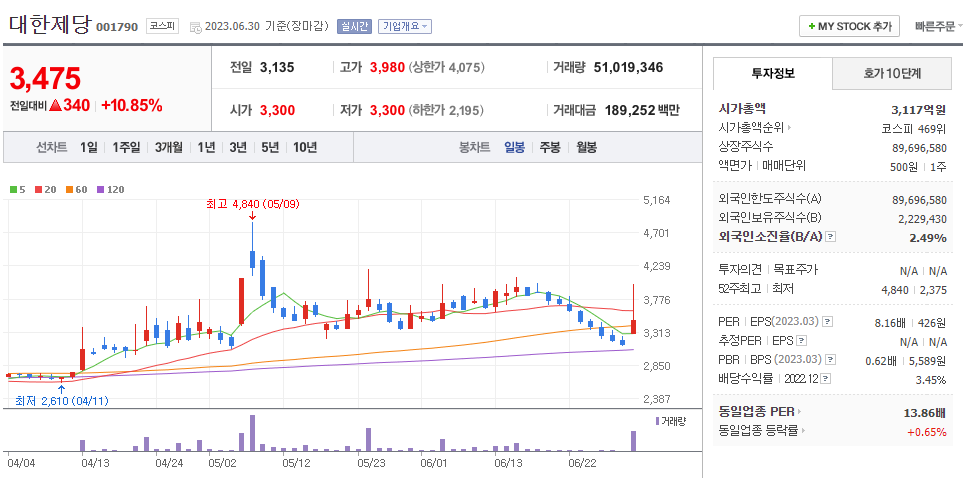This screenshot has height=478, width=971.
Task: Open help icon next to 추정PER EPS
Action: (801, 341)
